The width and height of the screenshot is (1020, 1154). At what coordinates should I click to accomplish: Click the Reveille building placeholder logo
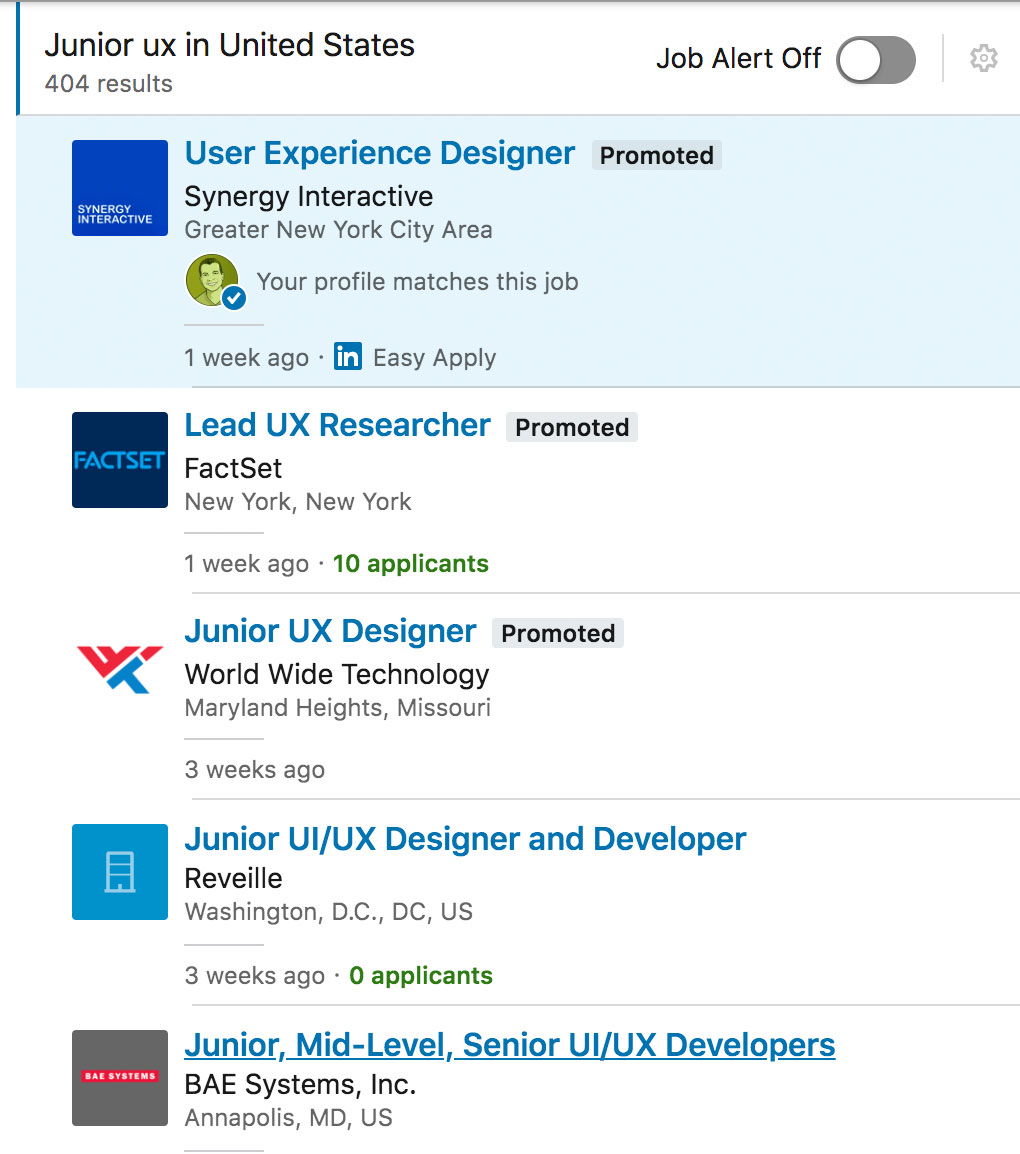tap(120, 872)
